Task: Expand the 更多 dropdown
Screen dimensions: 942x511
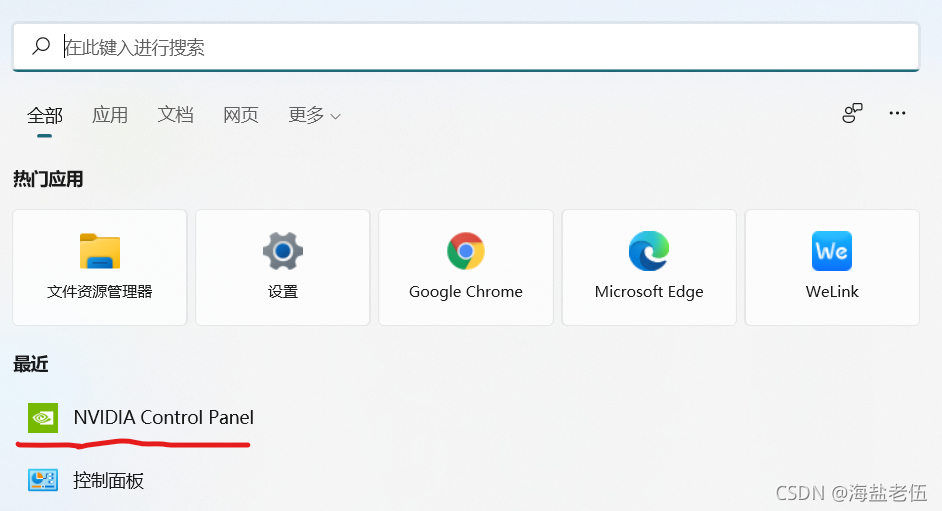Action: point(314,115)
